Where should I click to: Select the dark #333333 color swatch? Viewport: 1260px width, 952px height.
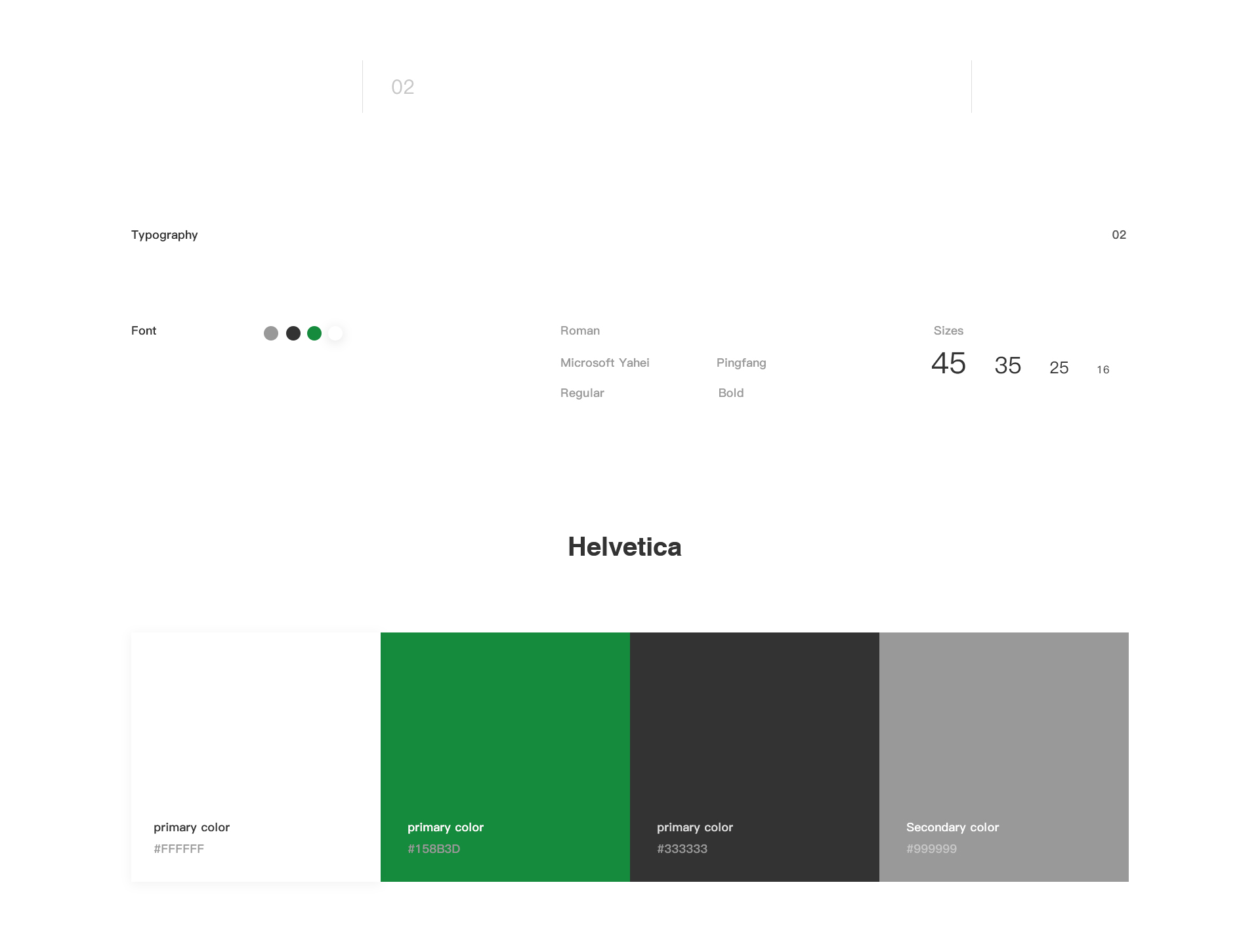click(755, 756)
